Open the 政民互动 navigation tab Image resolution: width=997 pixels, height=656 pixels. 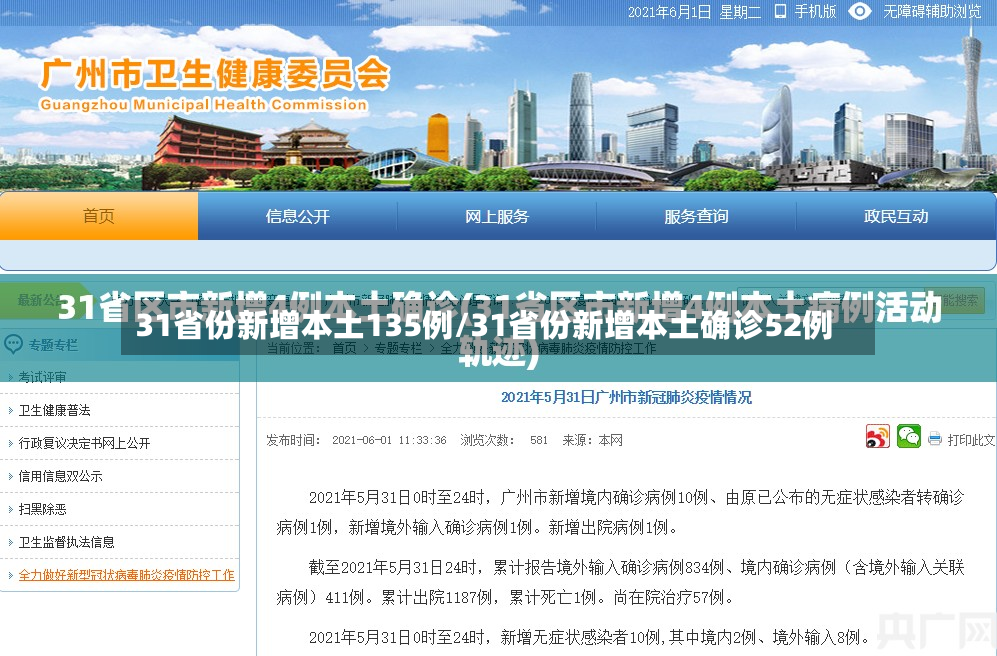[896, 217]
